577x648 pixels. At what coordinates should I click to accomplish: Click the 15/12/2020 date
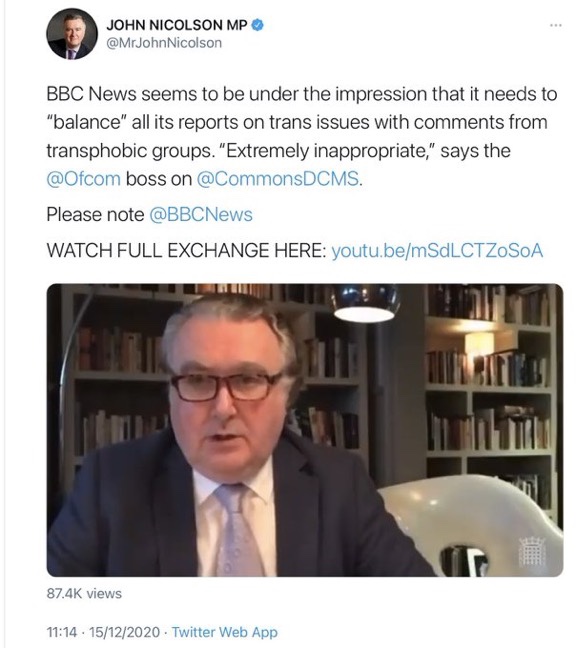[x=124, y=632]
